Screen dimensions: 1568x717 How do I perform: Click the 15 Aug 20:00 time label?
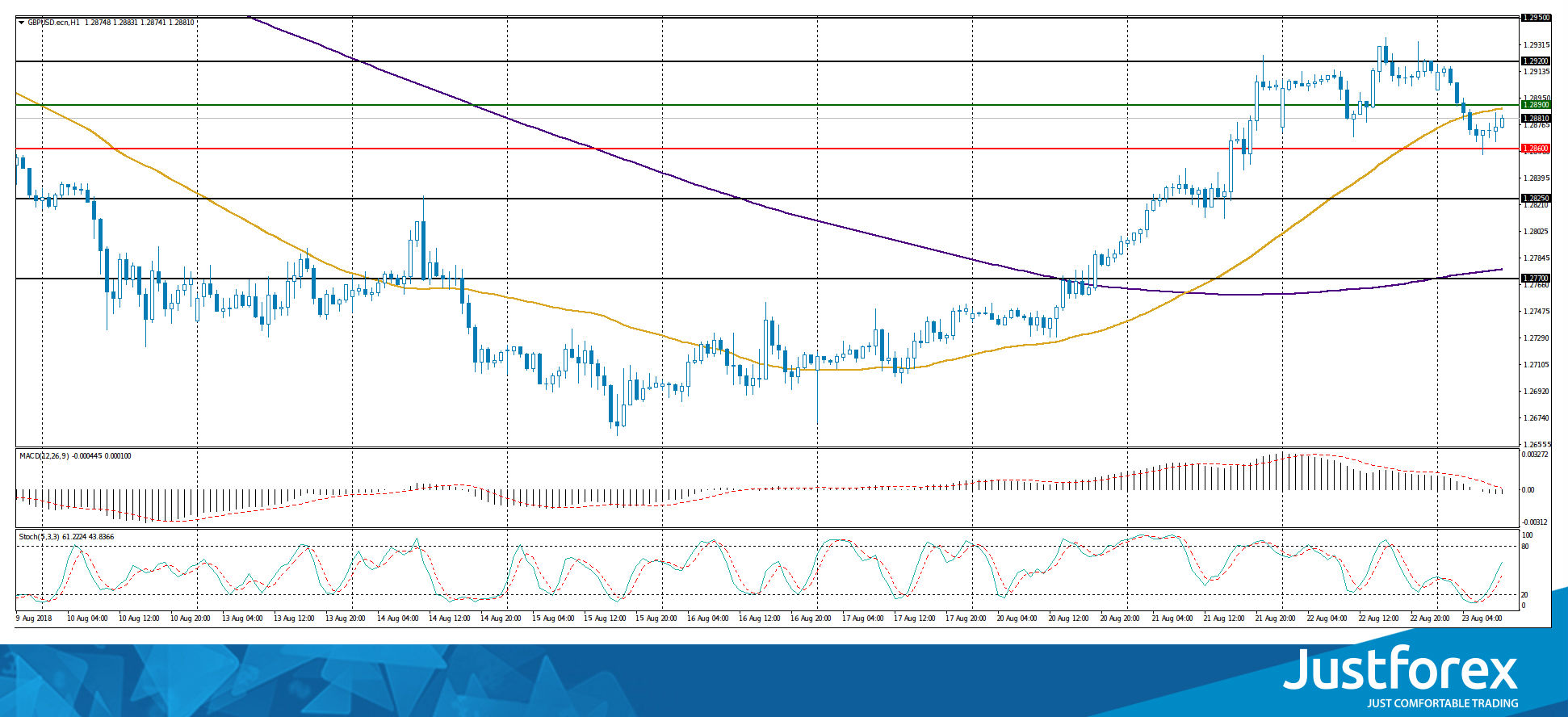click(x=656, y=618)
